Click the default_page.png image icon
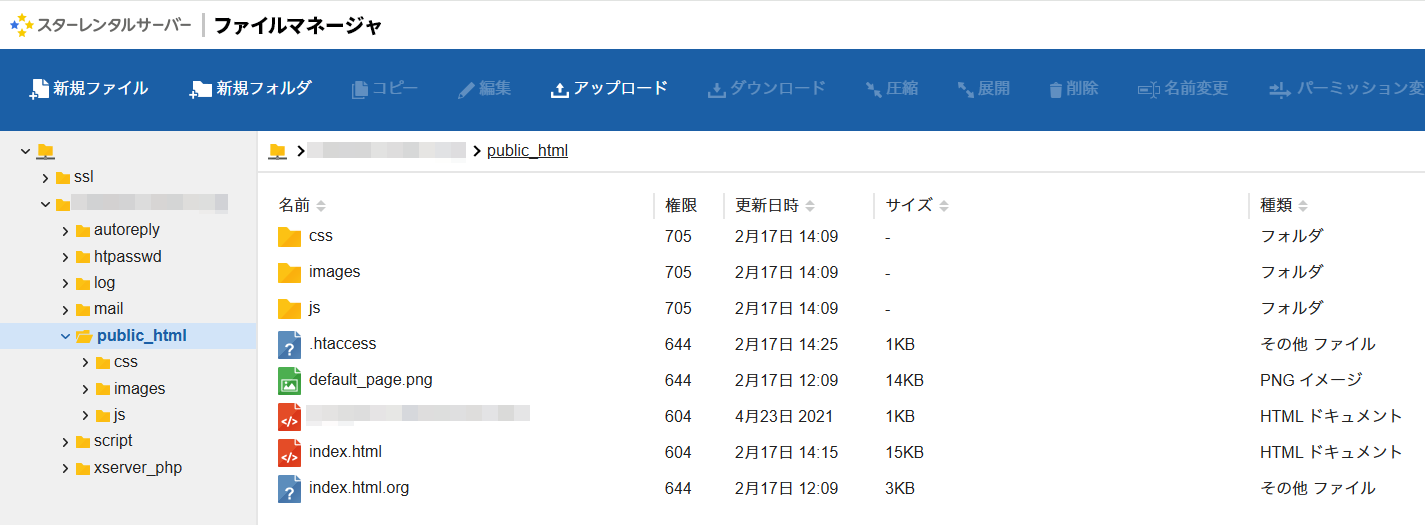1425x525 pixels. (x=289, y=380)
